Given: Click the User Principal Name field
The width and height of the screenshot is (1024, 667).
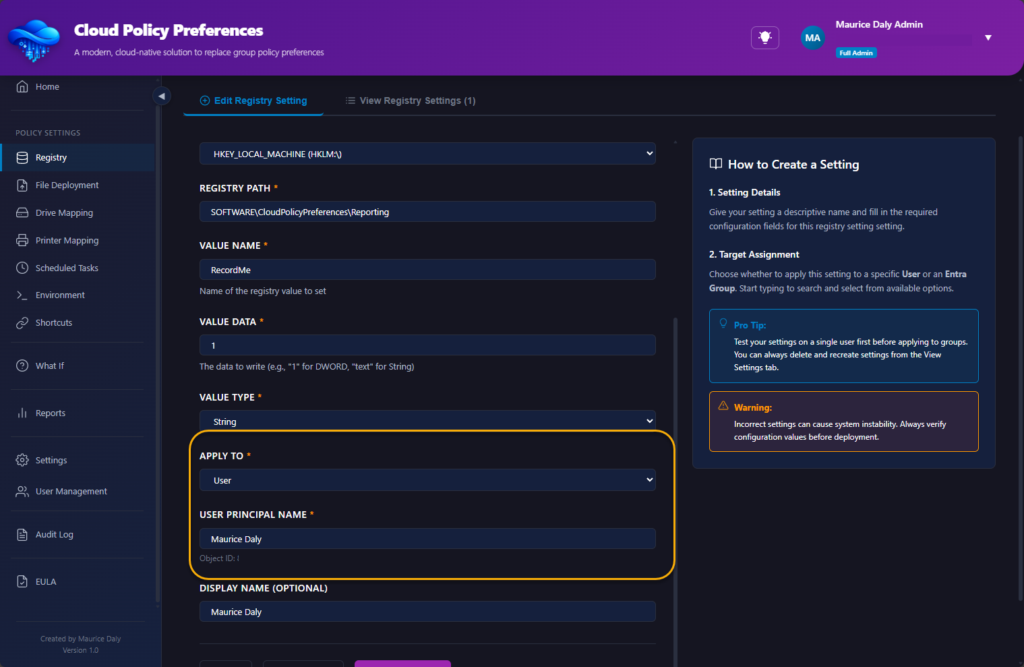Looking at the screenshot, I should click(427, 539).
